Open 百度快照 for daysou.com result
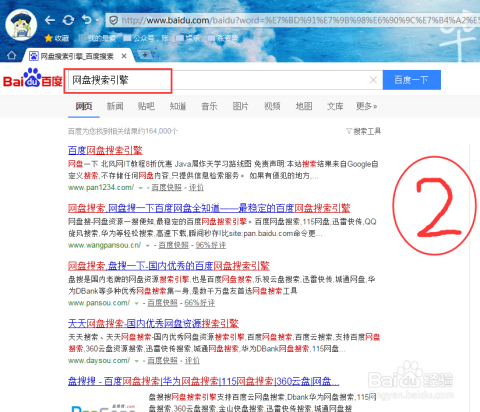Viewport: 480px width, 412px height. pos(162,361)
